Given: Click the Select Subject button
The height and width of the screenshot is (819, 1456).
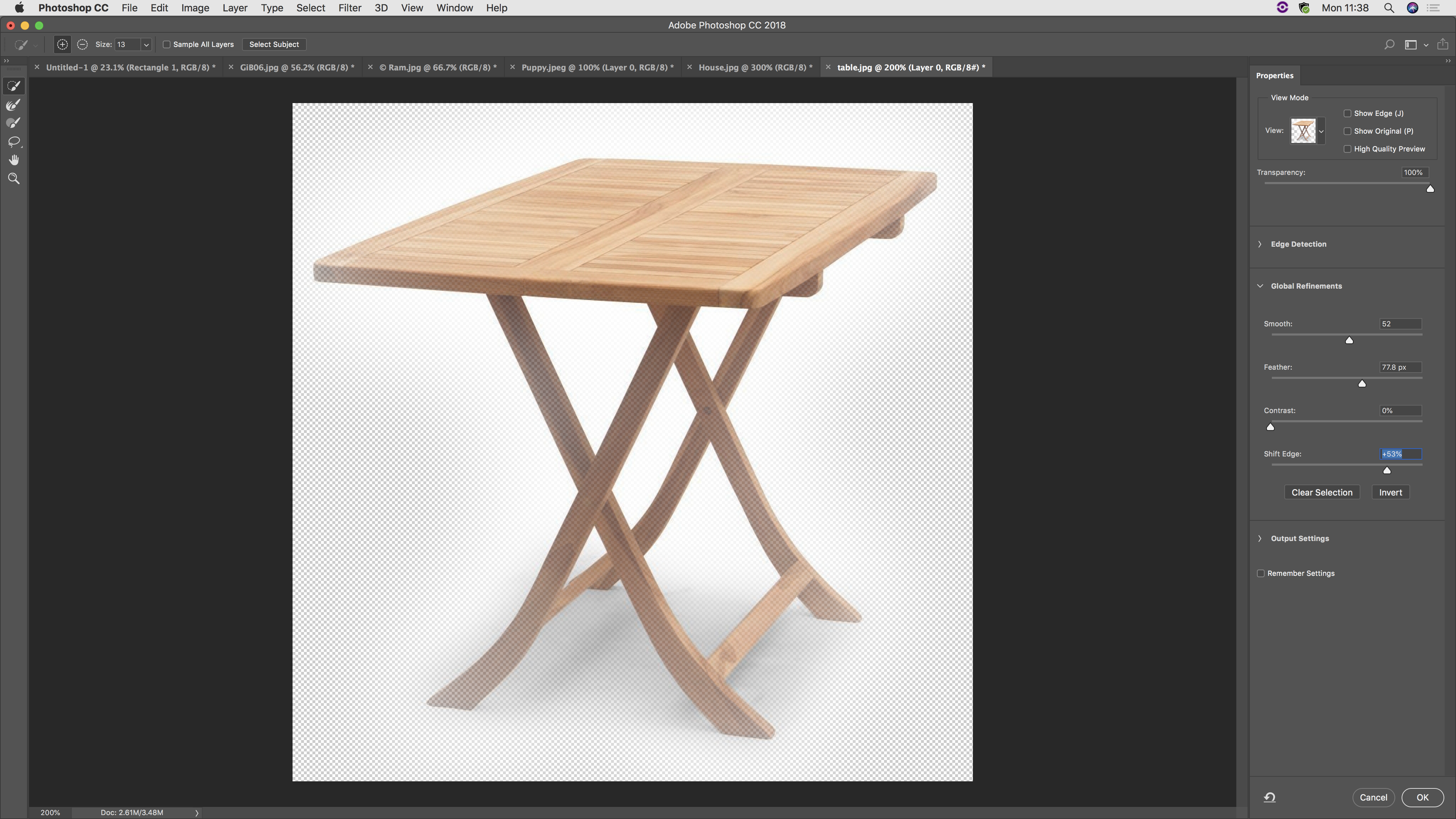Looking at the screenshot, I should 274,44.
